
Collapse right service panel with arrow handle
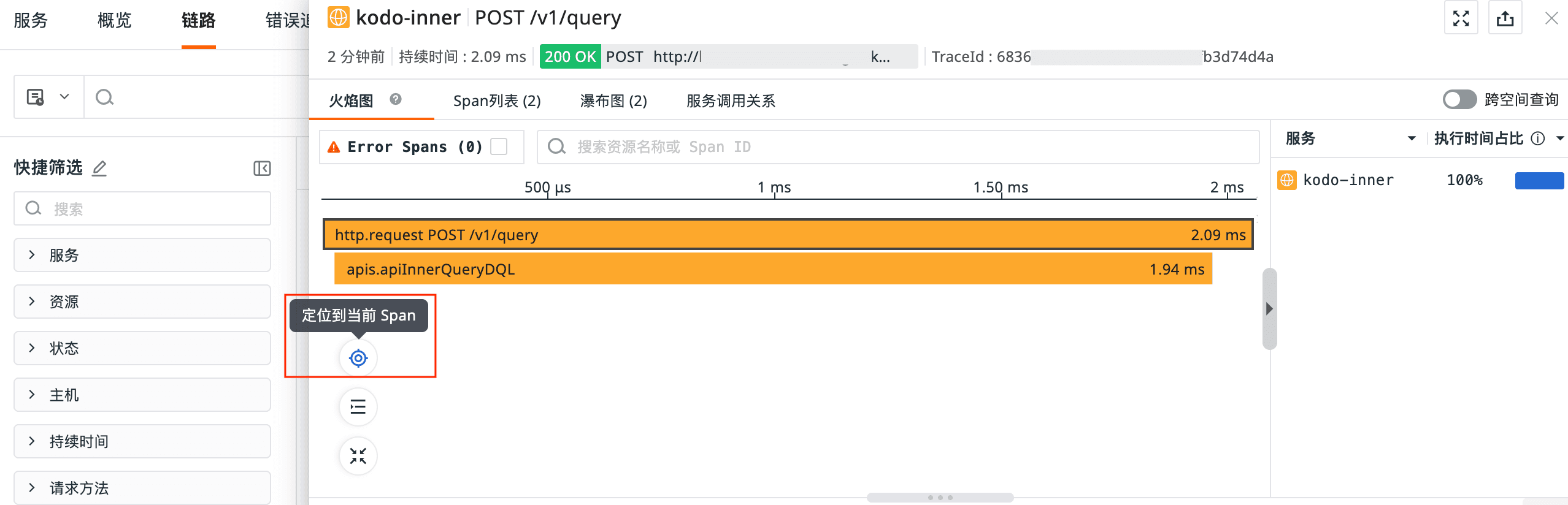tap(1269, 309)
